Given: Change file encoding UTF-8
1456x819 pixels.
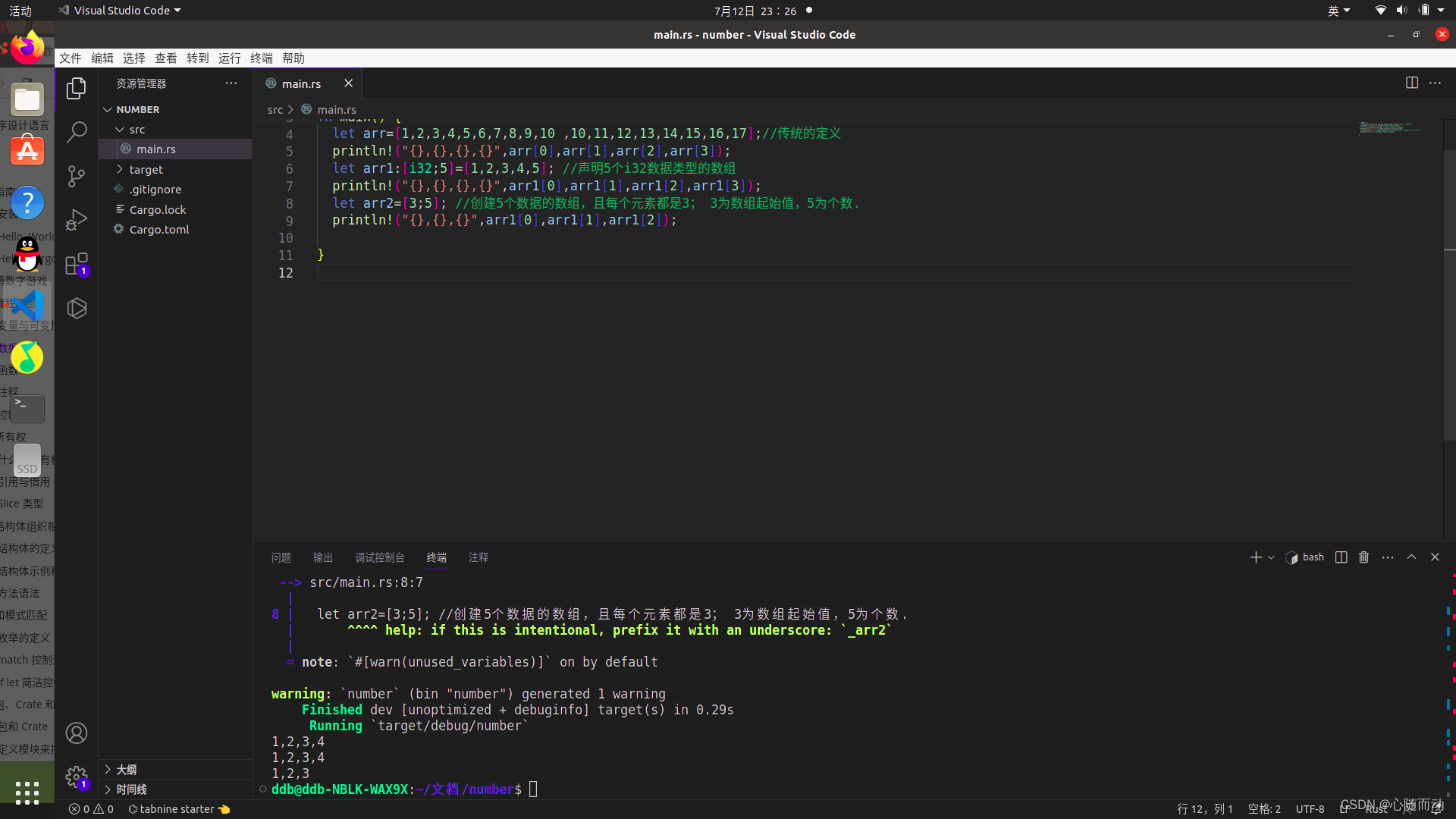Looking at the screenshot, I should click(x=1310, y=809).
